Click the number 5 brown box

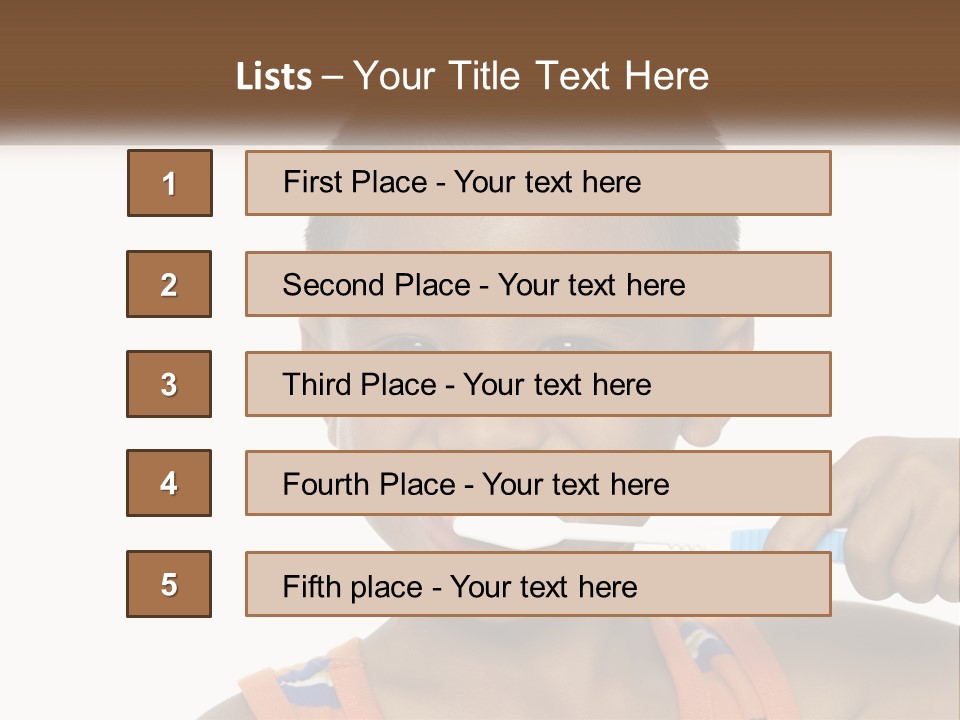169,584
